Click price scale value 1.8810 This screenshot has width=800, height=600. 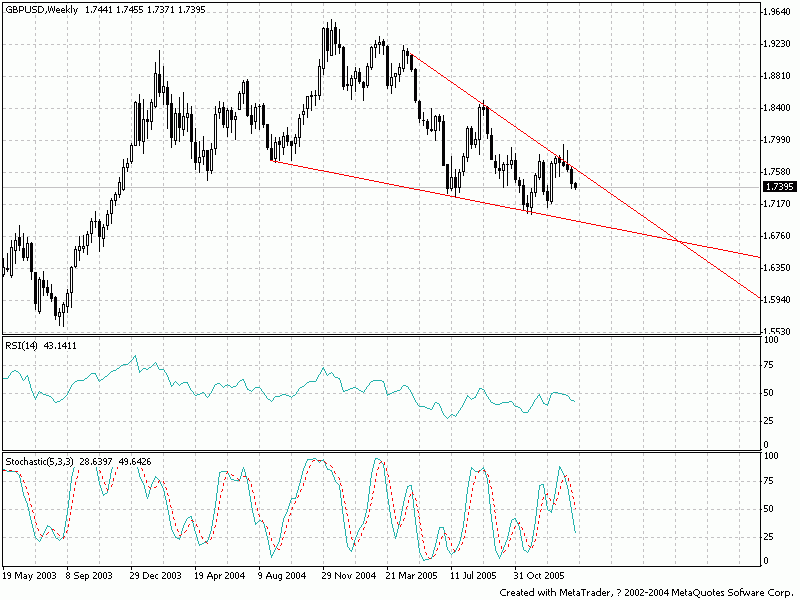coord(777,76)
